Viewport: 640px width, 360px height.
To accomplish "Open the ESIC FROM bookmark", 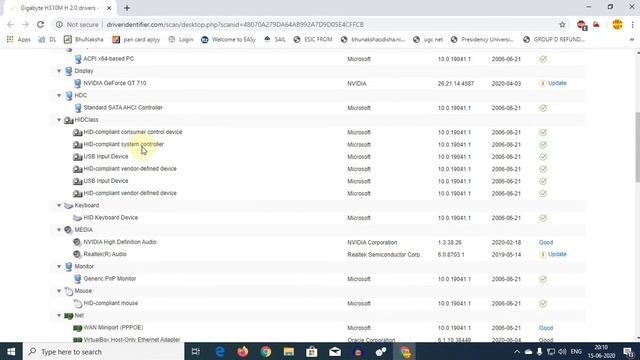I will [x=313, y=40].
